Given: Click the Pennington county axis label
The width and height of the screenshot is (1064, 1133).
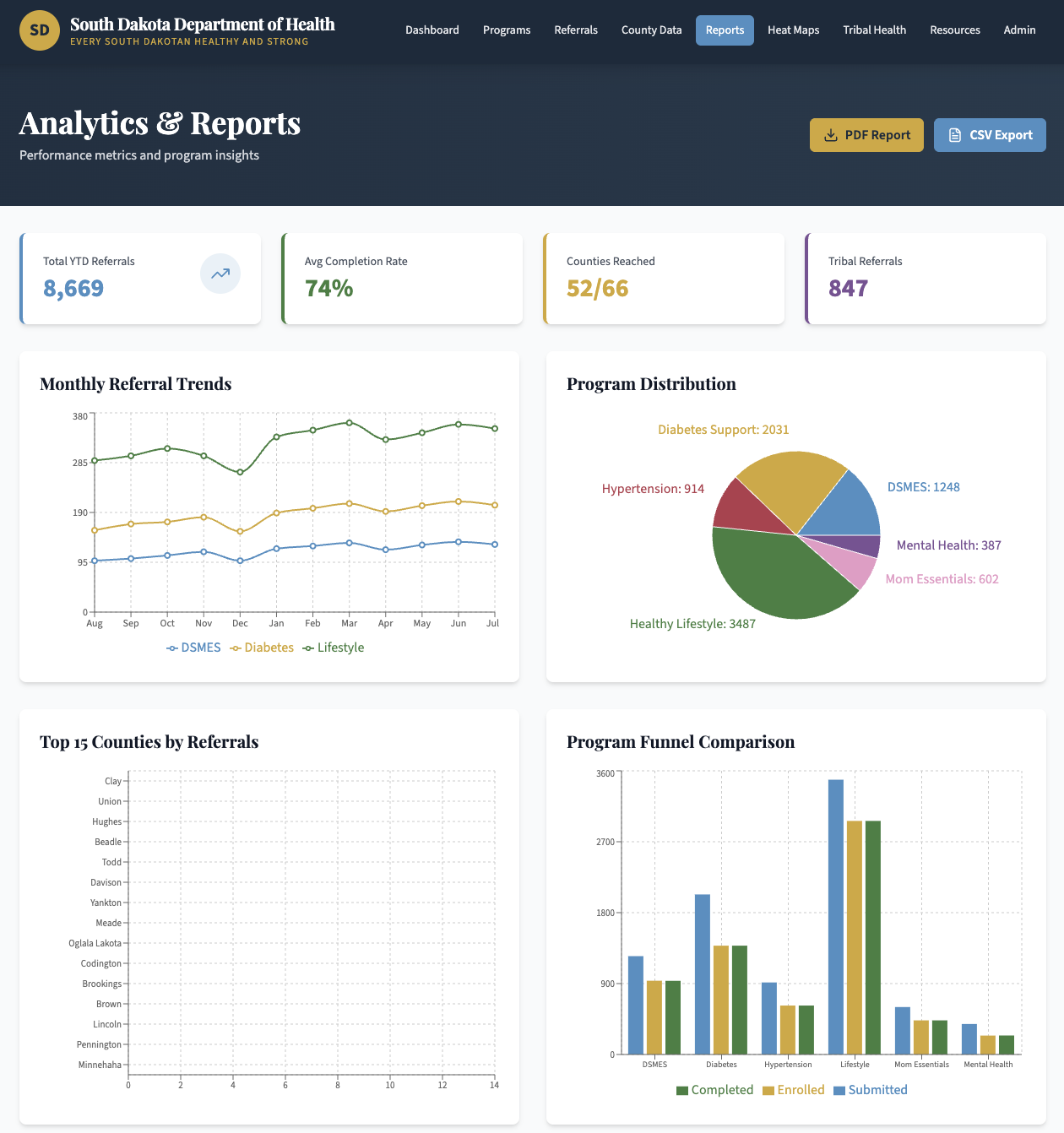Looking at the screenshot, I should click(x=99, y=1044).
